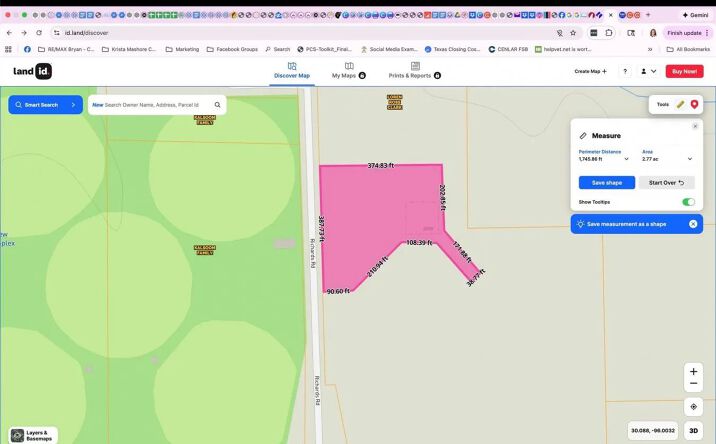Open the CENLAR FSB bookmark
The image size is (716, 444).
(x=508, y=49)
